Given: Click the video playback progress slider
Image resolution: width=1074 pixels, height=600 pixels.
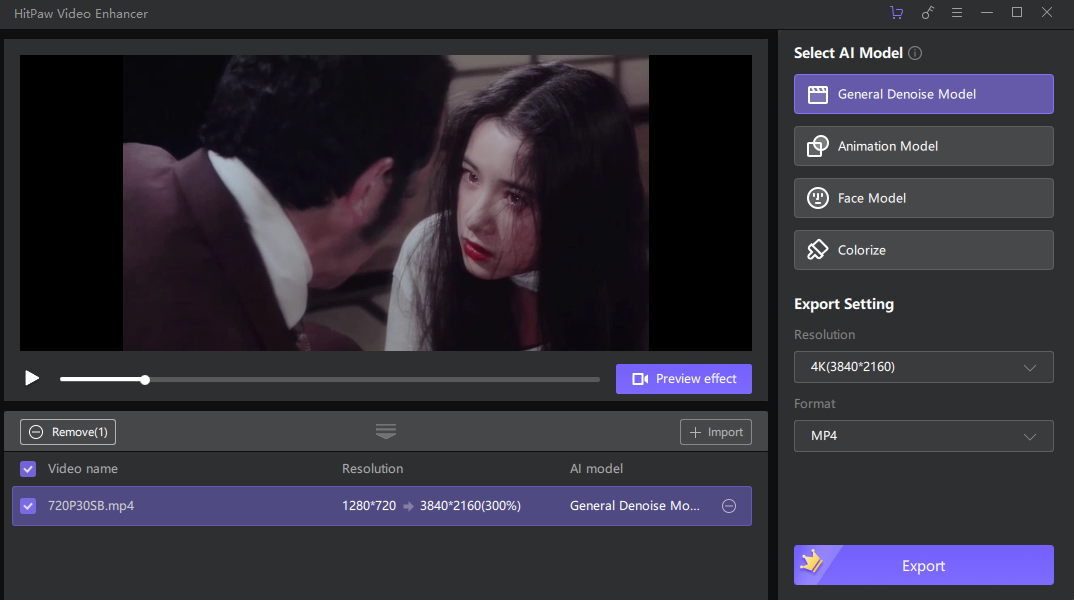Looking at the screenshot, I should pyautogui.click(x=329, y=379).
